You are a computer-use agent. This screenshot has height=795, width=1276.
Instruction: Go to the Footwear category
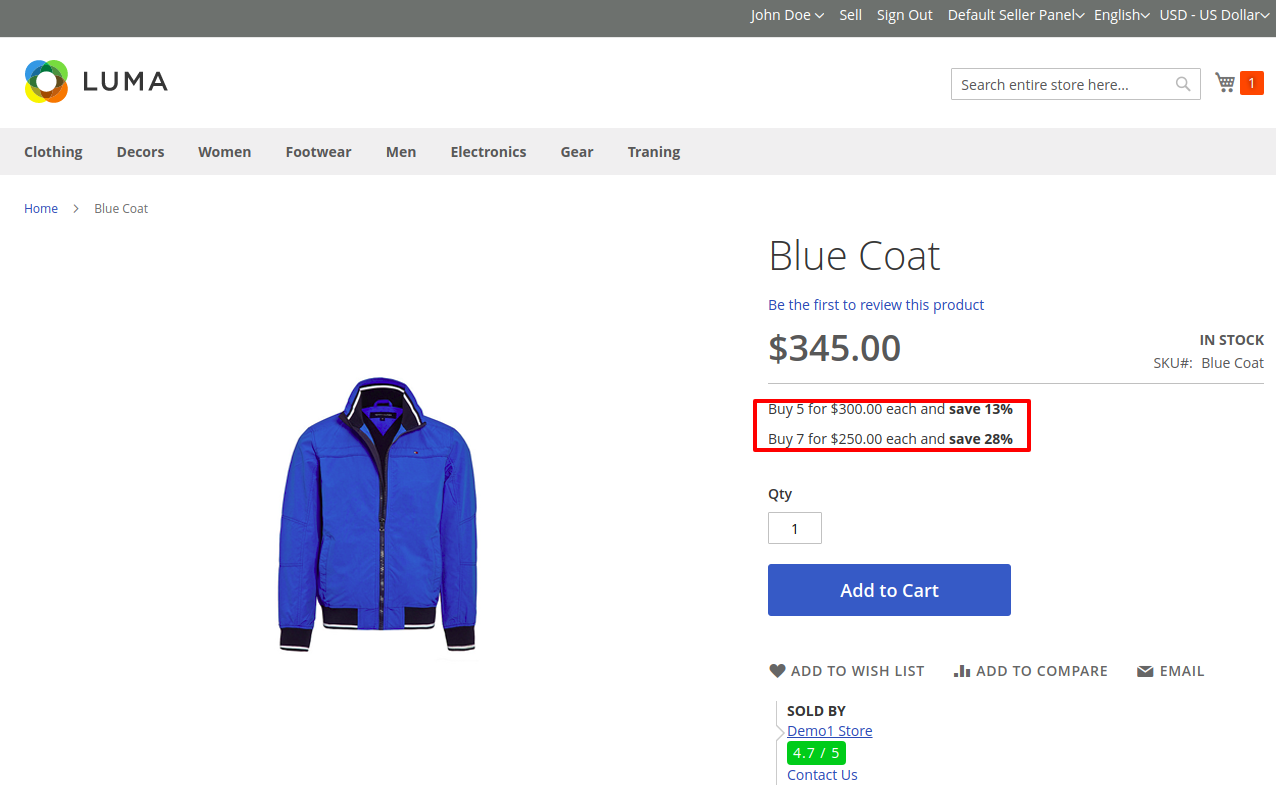pos(318,152)
